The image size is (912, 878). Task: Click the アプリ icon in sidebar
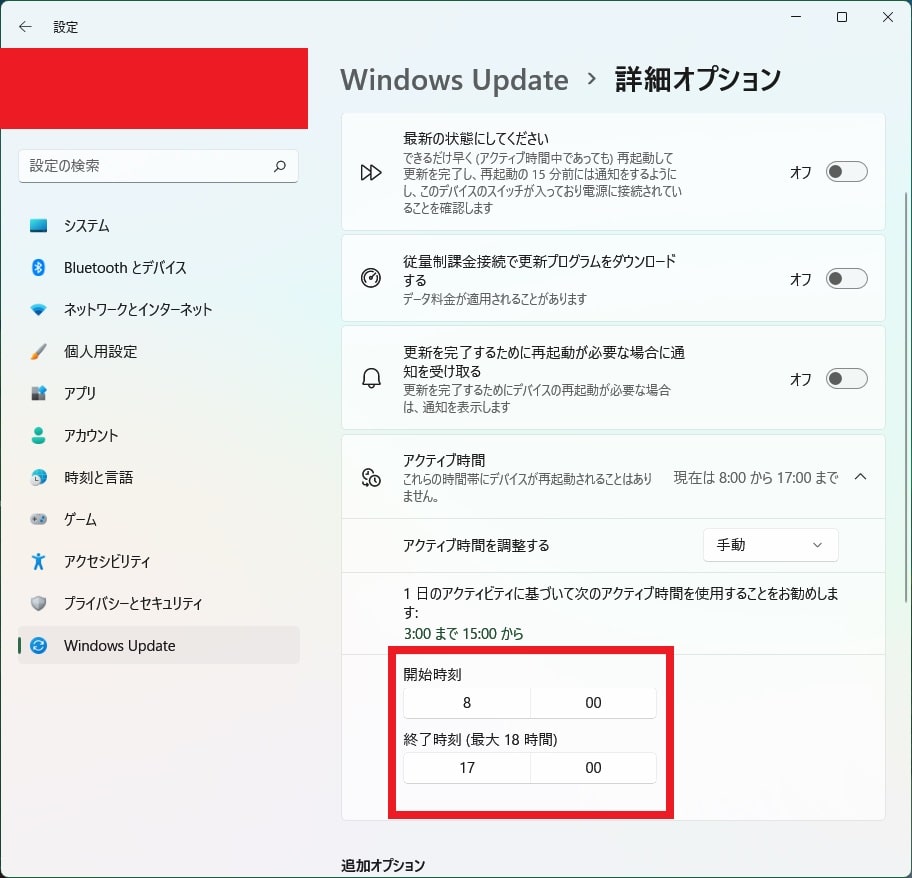tap(38, 394)
